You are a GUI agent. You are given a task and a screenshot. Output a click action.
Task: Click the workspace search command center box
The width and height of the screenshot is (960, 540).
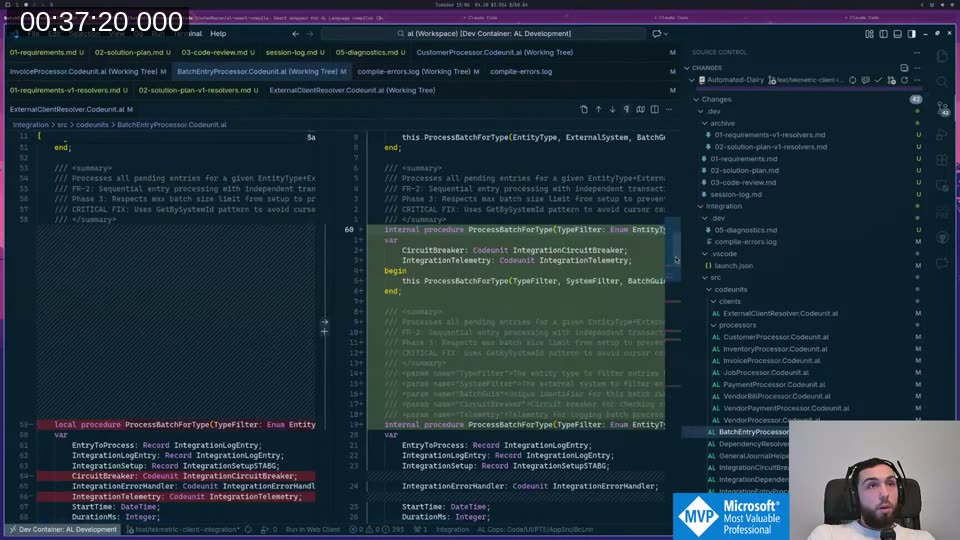click(x=484, y=34)
